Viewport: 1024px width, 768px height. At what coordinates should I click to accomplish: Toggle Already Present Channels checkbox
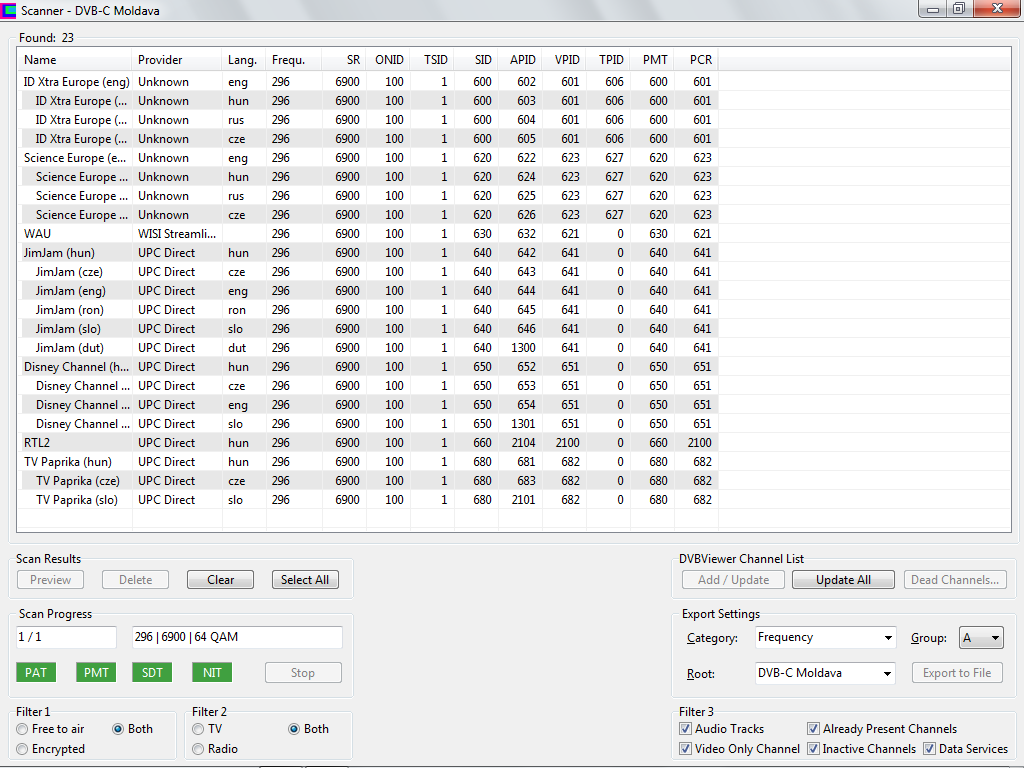click(813, 729)
